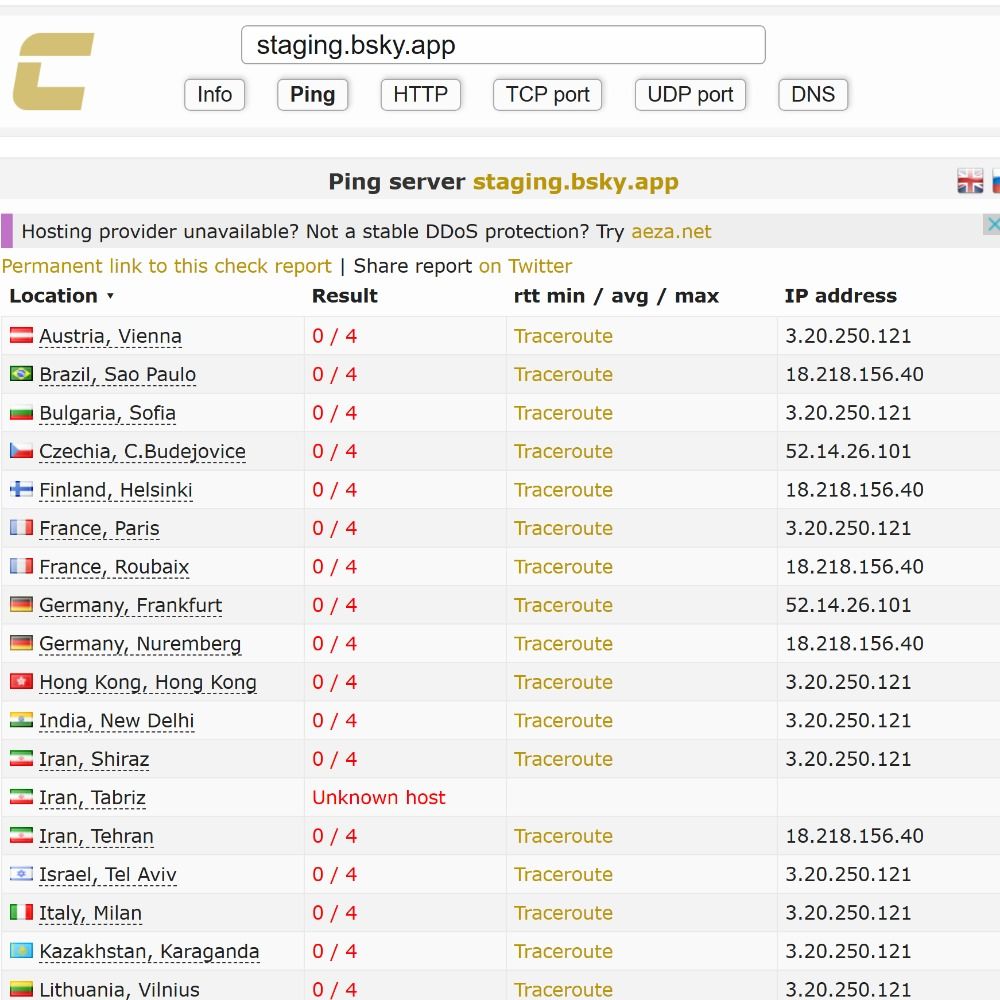Open the TCP port check tab
The height and width of the screenshot is (1000, 1000).
click(x=547, y=94)
